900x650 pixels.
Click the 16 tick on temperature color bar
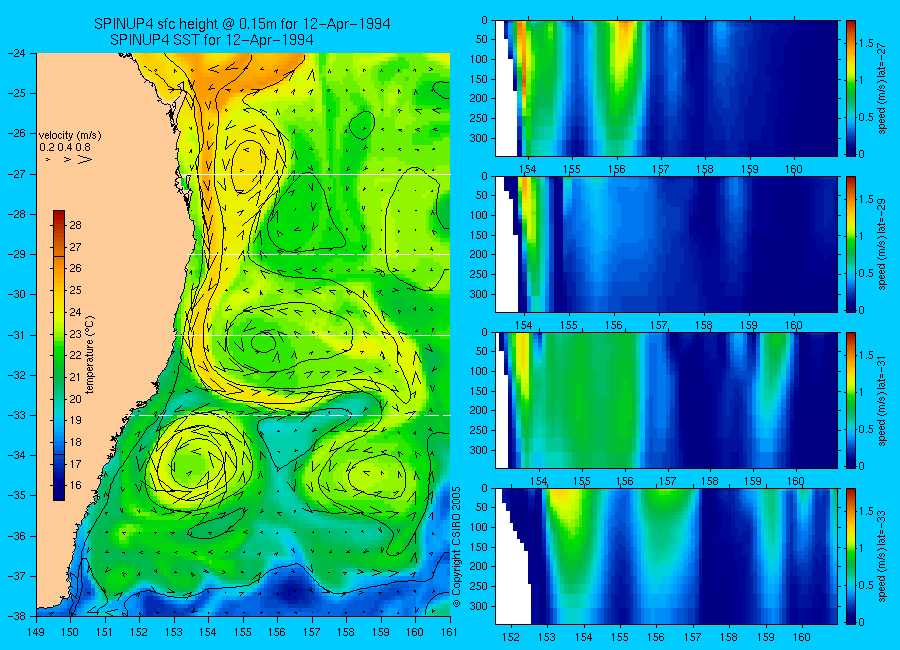pyautogui.click(x=75, y=485)
